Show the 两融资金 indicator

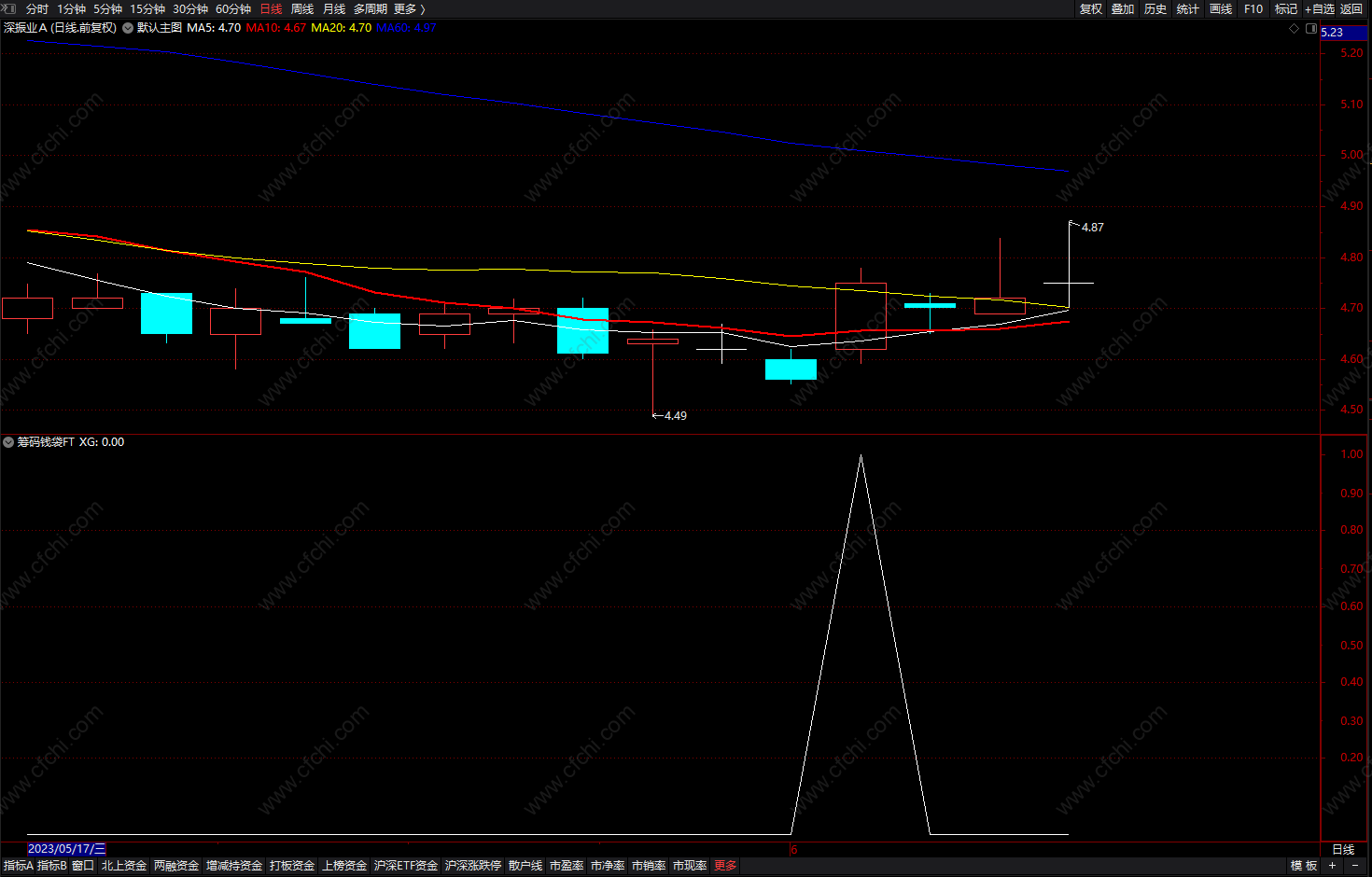[176, 866]
